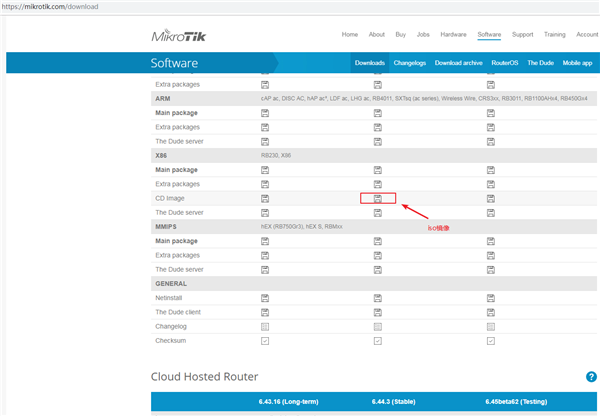
Task: Download X86 The Dude server Long-term
Action: pos(265,213)
